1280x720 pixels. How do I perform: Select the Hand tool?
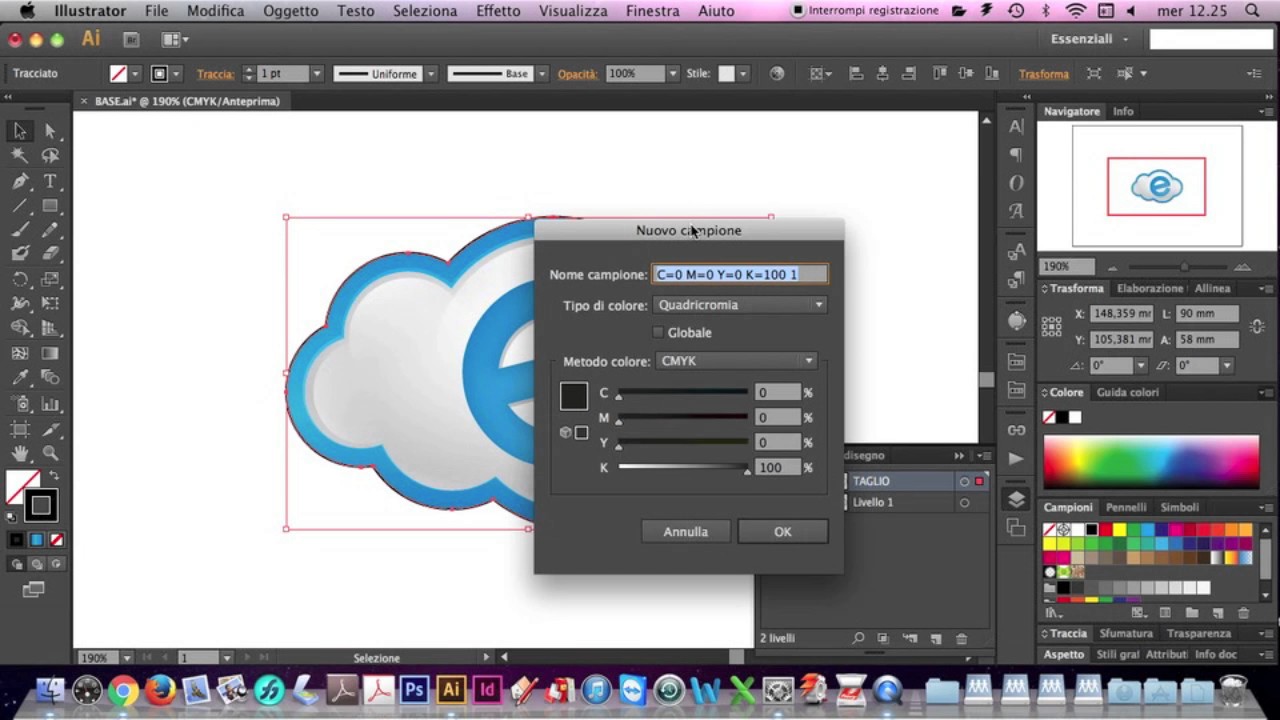click(x=20, y=454)
